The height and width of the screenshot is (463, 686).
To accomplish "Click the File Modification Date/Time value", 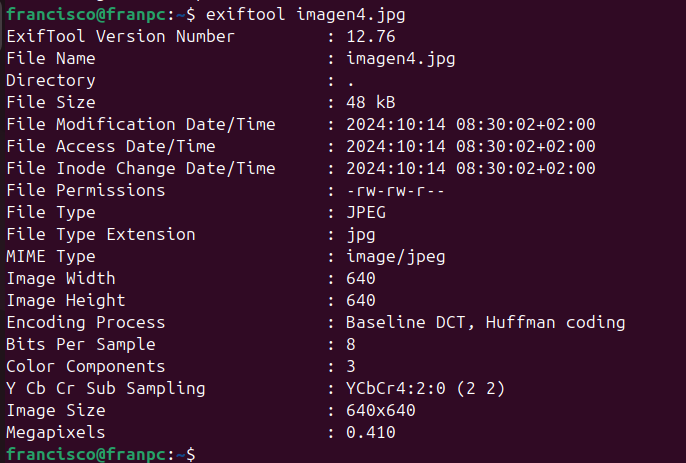I will click(470, 125).
